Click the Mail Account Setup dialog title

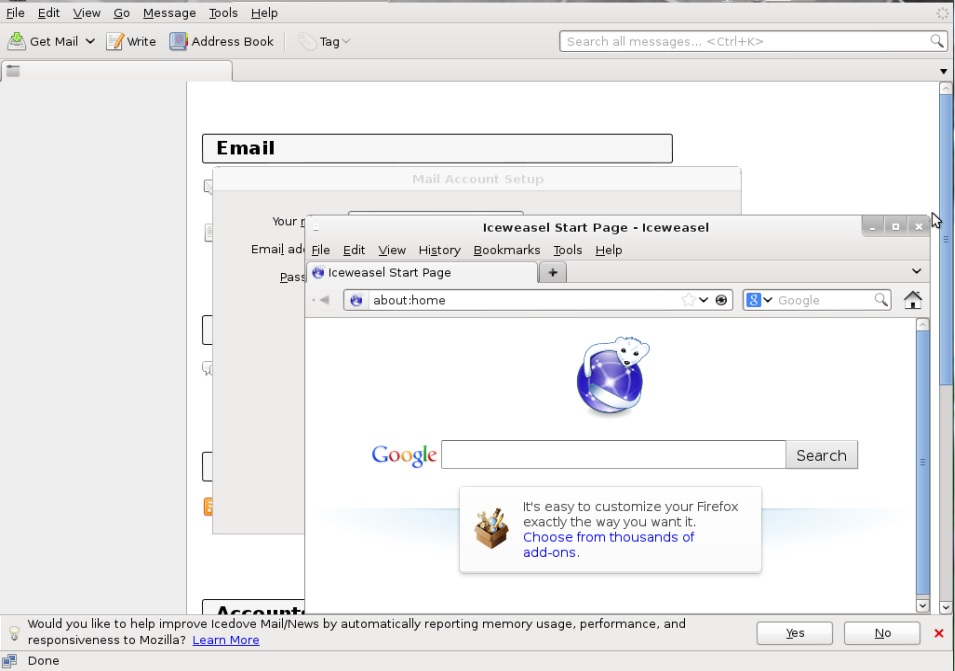pyautogui.click(x=478, y=179)
